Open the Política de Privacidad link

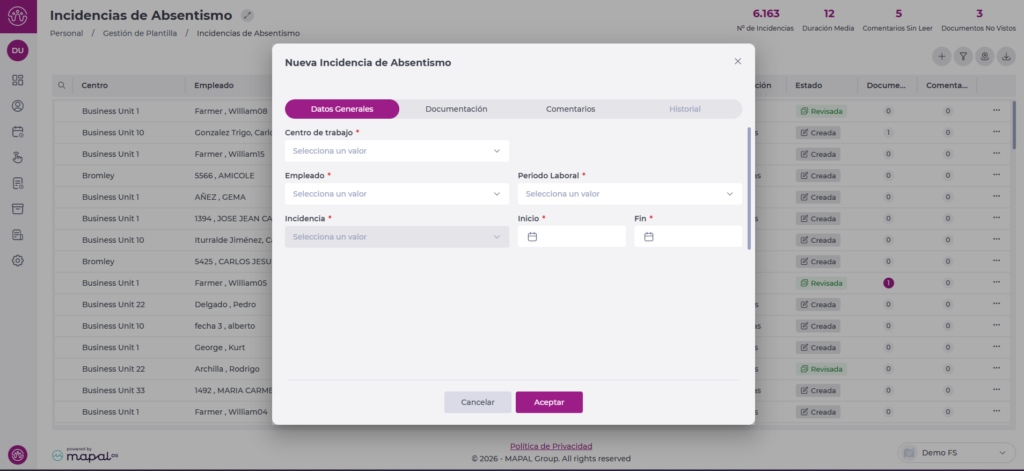click(x=551, y=446)
